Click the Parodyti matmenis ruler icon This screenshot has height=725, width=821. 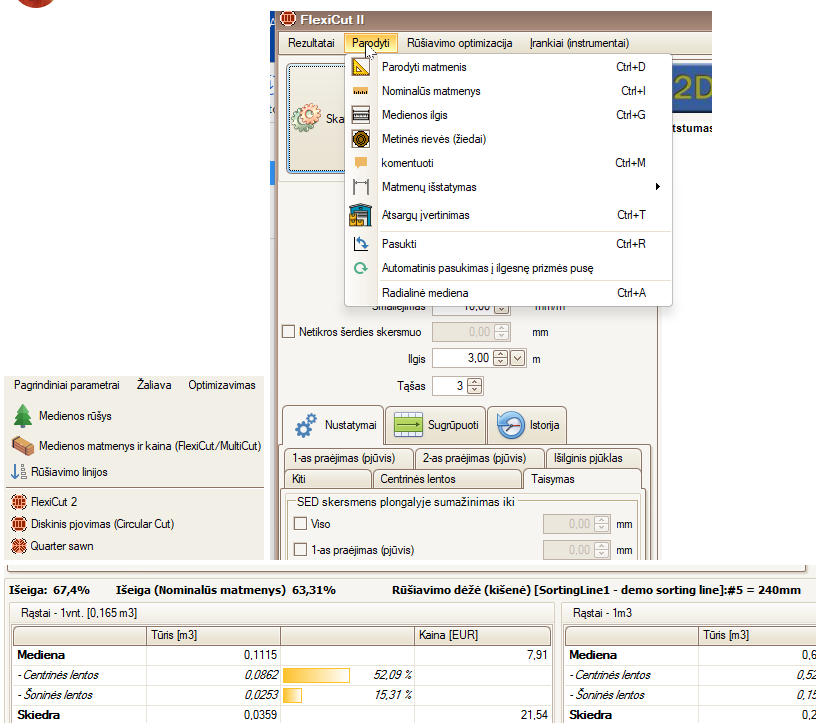coord(361,67)
